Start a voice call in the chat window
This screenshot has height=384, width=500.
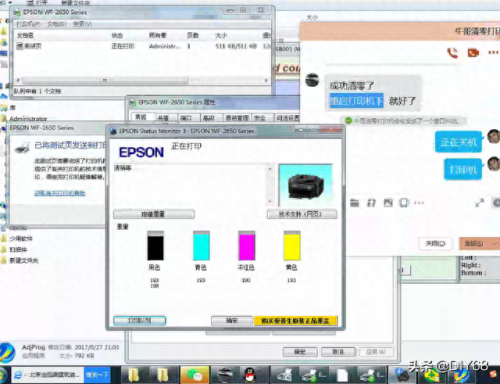(x=452, y=53)
